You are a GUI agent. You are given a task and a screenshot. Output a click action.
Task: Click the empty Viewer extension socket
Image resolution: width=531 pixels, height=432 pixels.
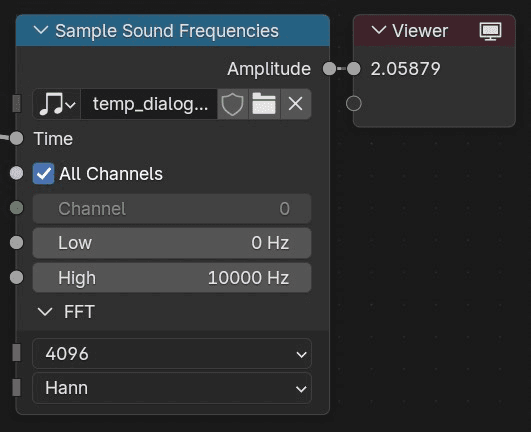pyautogui.click(x=354, y=104)
